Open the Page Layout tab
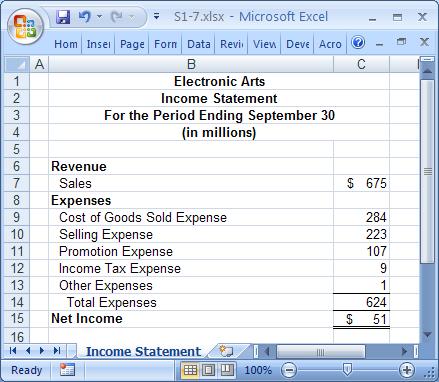 pos(132,44)
